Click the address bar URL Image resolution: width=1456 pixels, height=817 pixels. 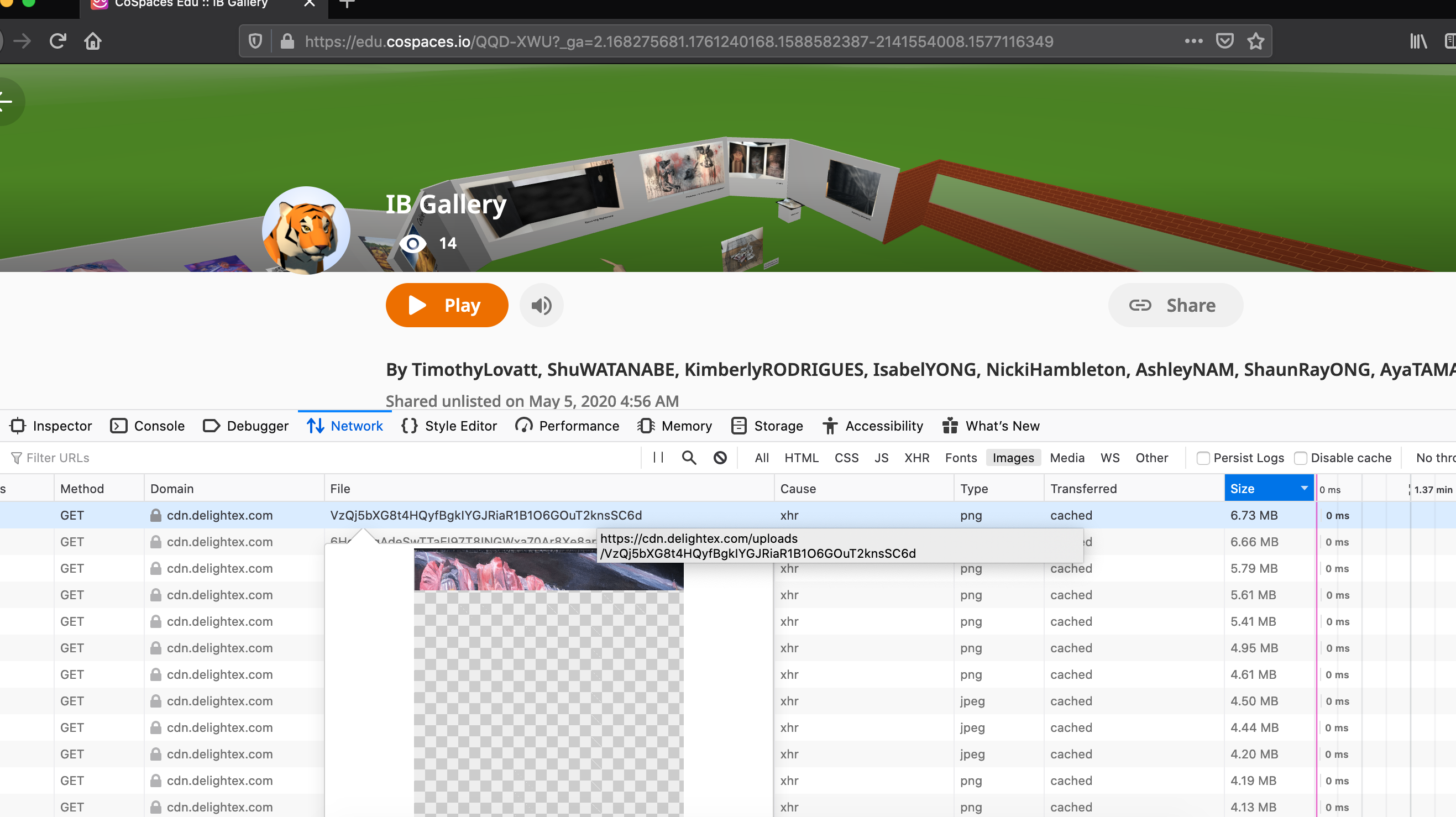click(x=678, y=41)
